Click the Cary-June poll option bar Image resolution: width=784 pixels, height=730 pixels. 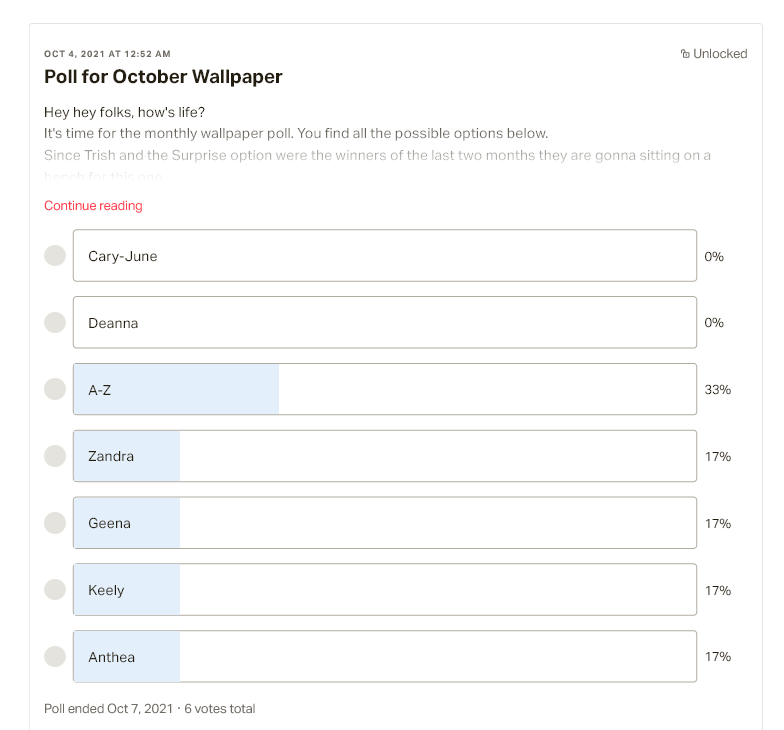click(x=384, y=256)
